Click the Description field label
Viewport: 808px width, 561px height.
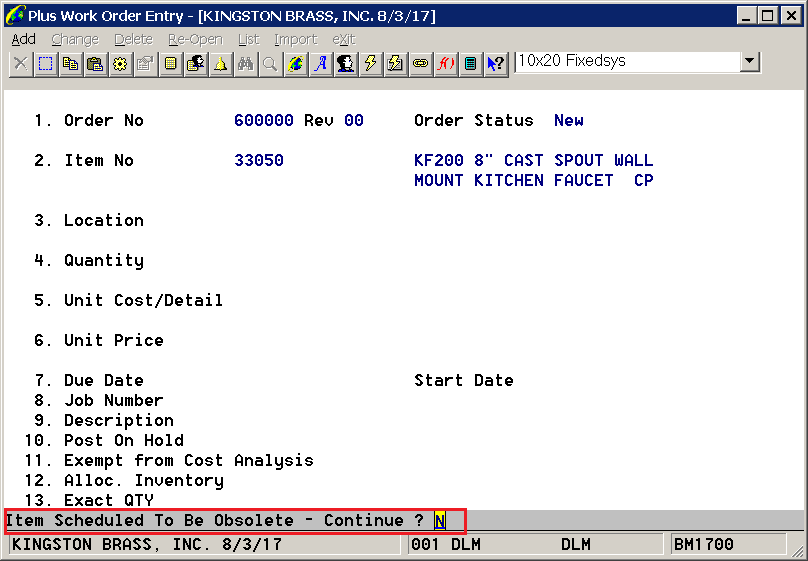click(119, 421)
